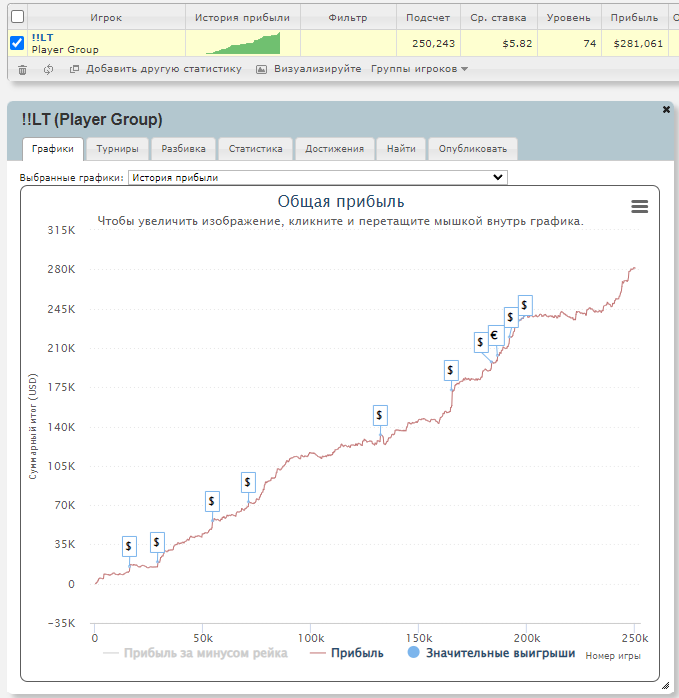Sort by the Подсчет column header
This screenshot has height=698, width=679.
tap(428, 18)
